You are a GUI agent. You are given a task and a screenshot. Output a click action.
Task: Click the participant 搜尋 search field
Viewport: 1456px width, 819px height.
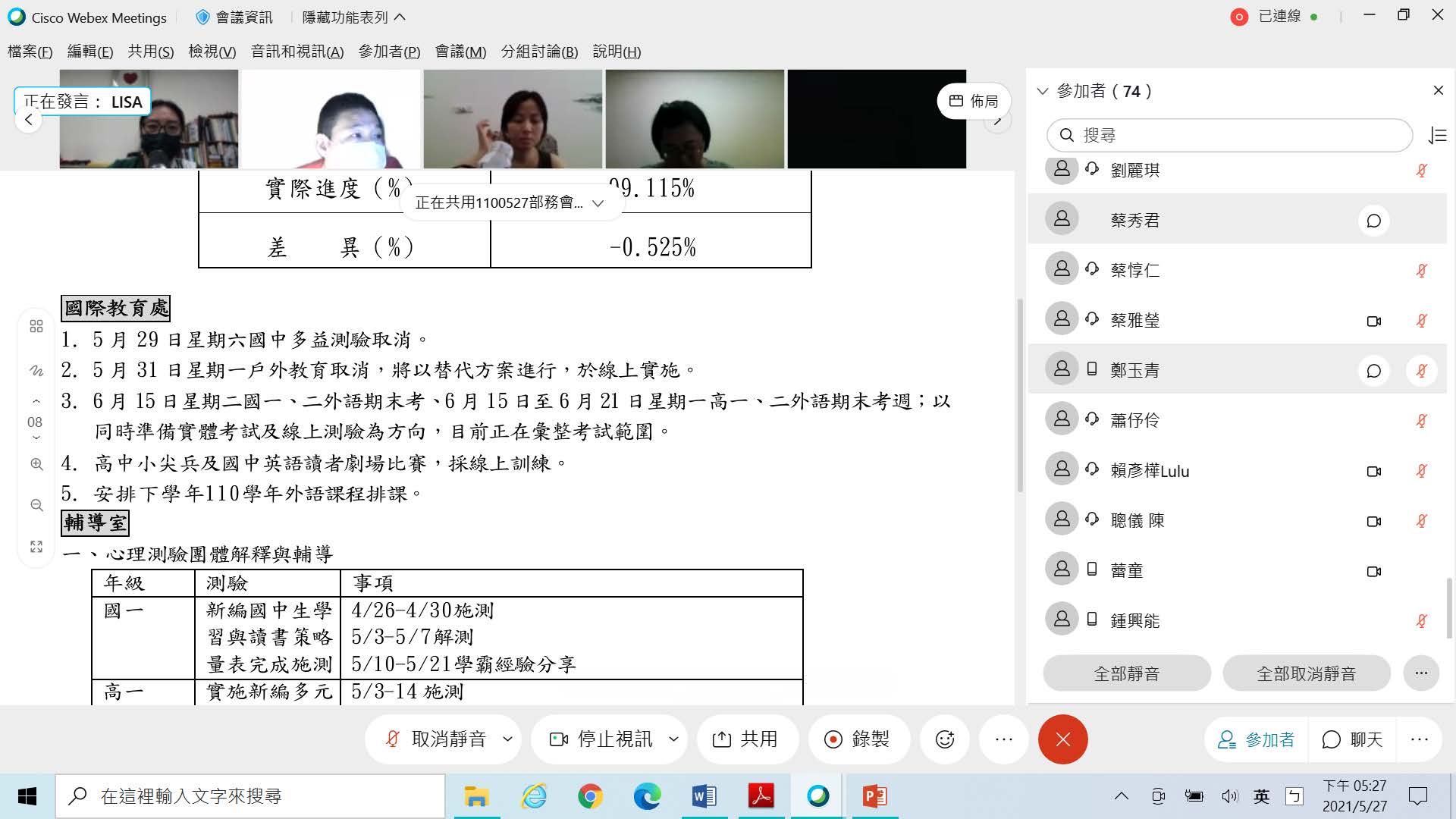pyautogui.click(x=1228, y=136)
